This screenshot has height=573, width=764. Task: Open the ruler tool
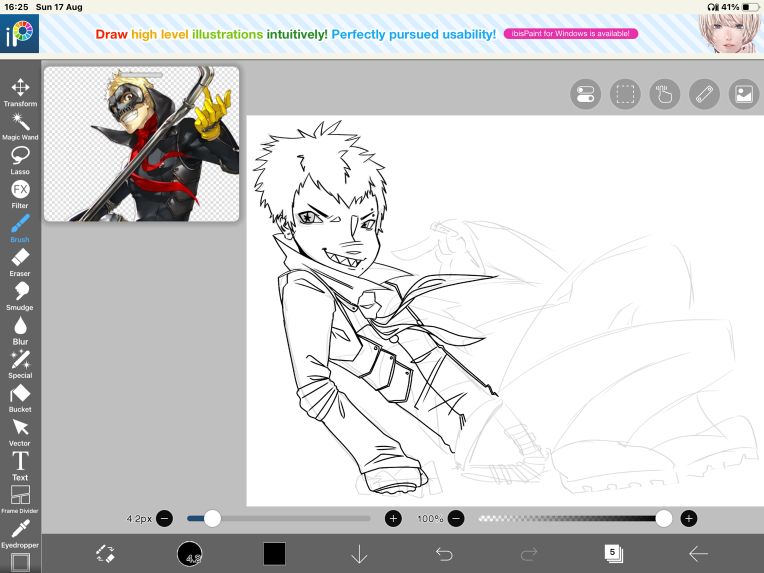[x=704, y=94]
